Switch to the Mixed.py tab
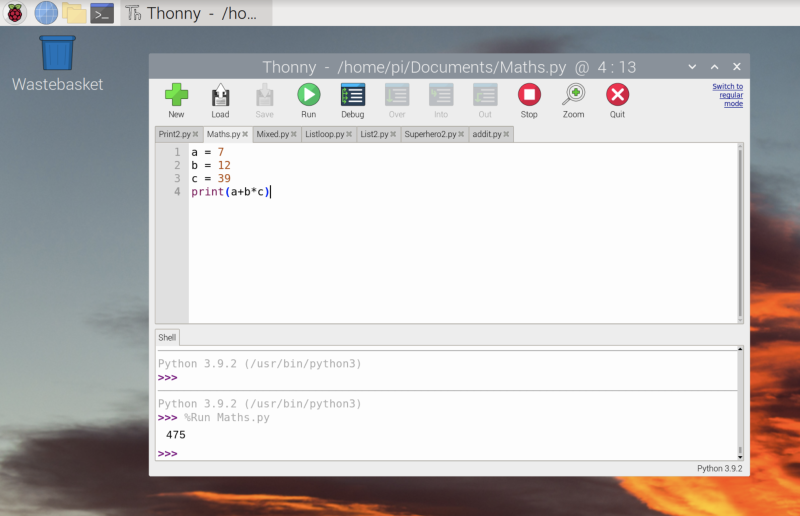800x516 pixels. click(272, 134)
